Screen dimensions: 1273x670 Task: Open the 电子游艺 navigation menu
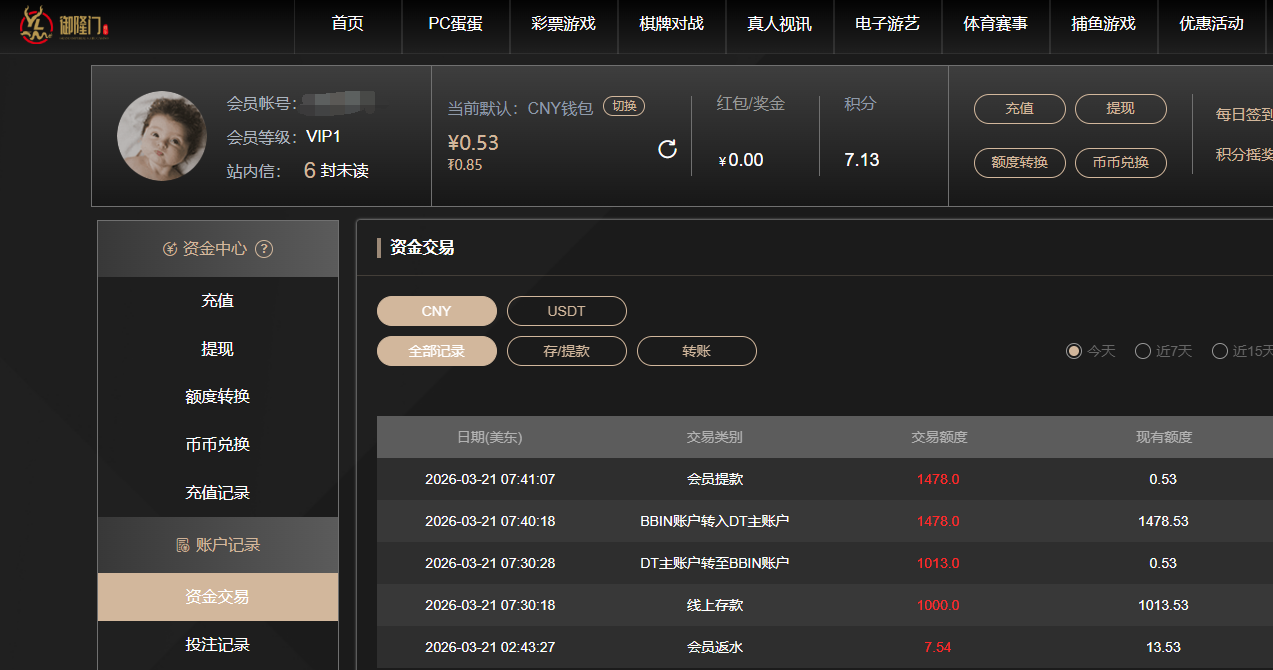[887, 24]
